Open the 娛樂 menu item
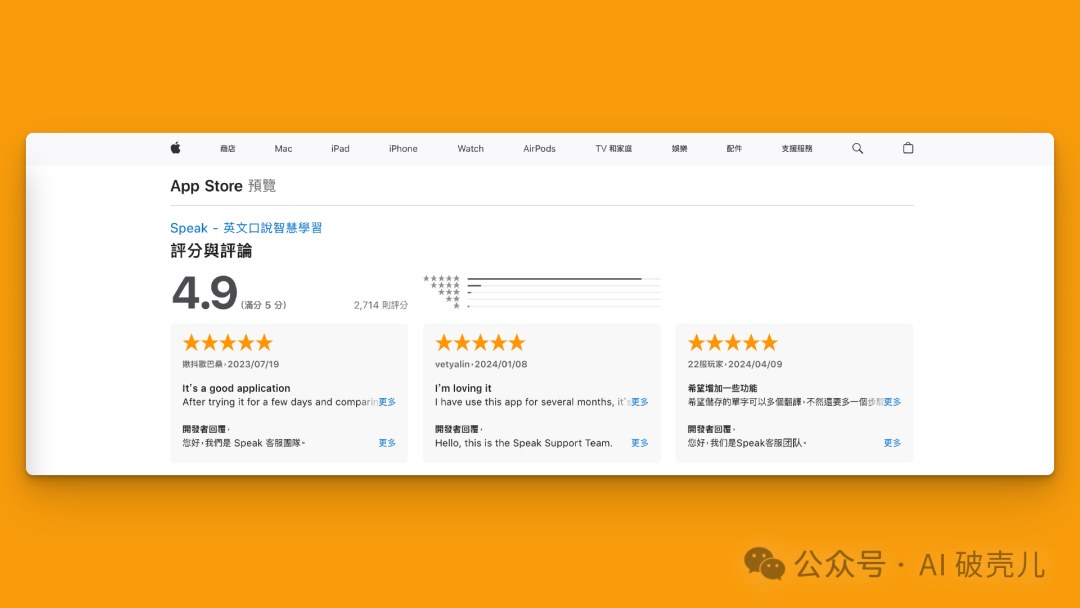The height and width of the screenshot is (608, 1080). (x=680, y=149)
